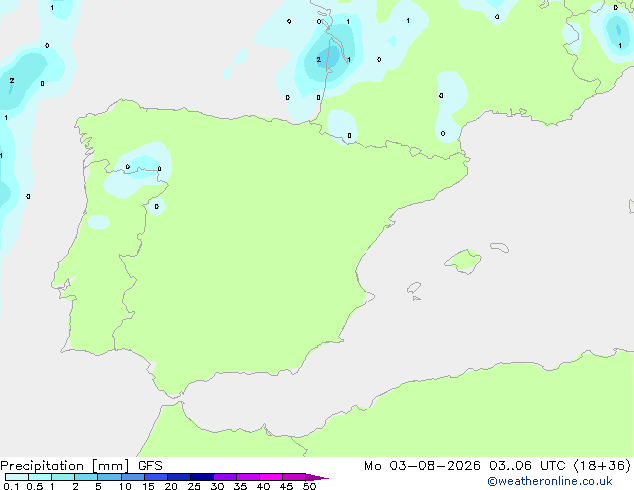Click the '35' legend scale label

[240, 486]
